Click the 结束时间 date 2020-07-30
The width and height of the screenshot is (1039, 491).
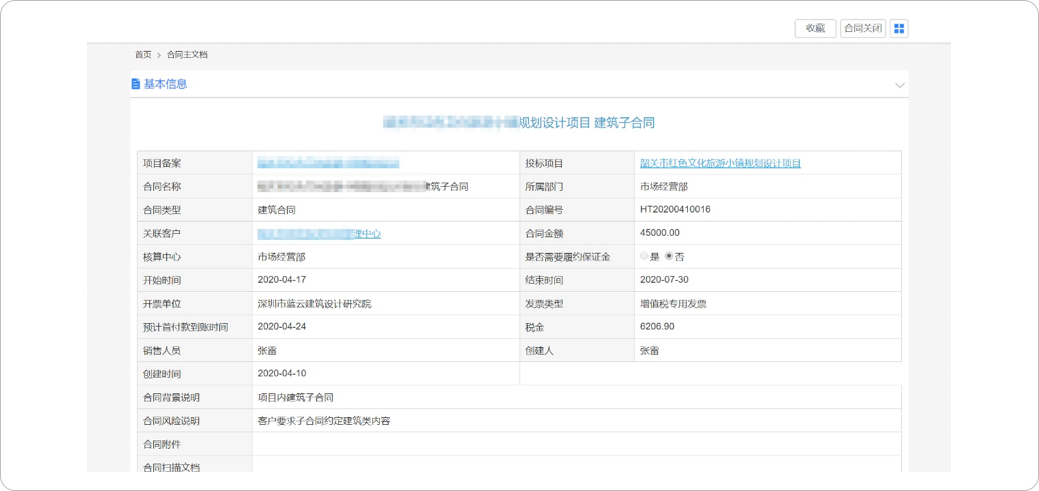(664, 280)
